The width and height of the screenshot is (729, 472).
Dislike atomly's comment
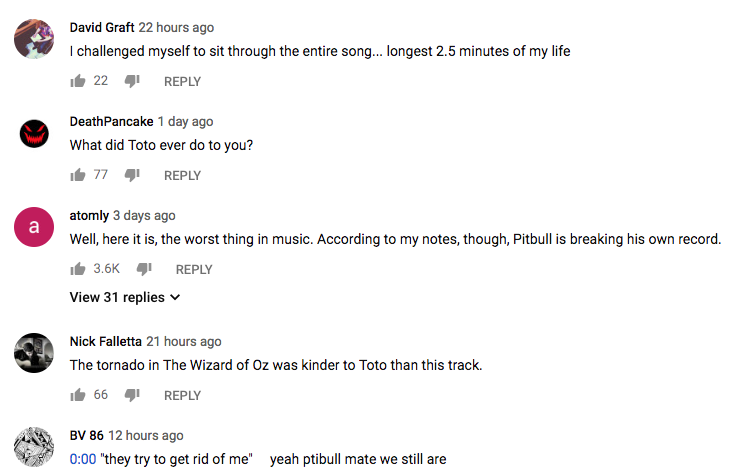(144, 269)
